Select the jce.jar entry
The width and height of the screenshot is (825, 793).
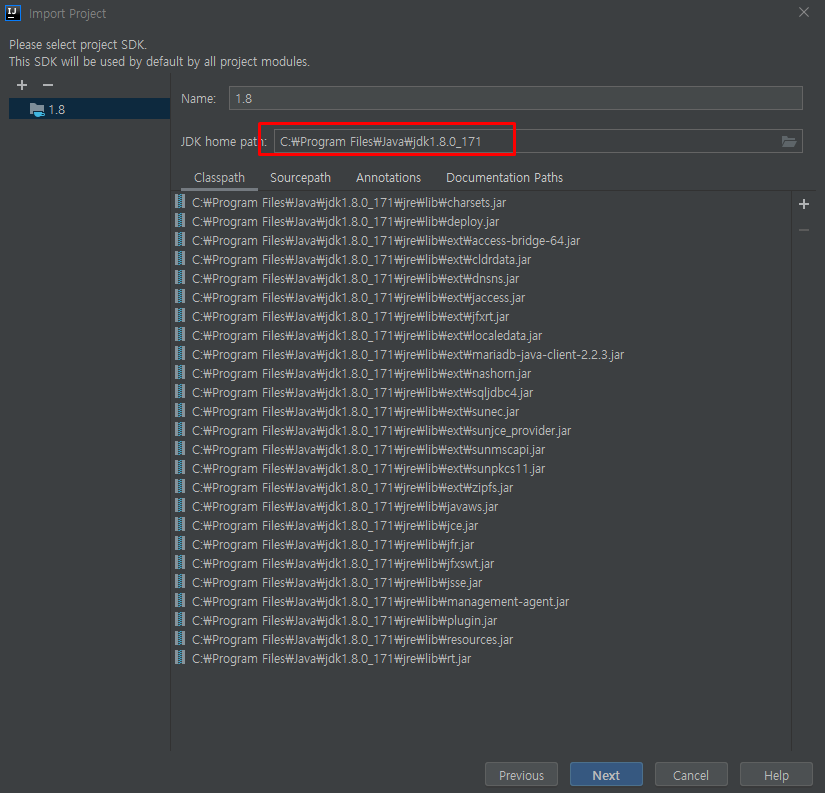coord(481,525)
